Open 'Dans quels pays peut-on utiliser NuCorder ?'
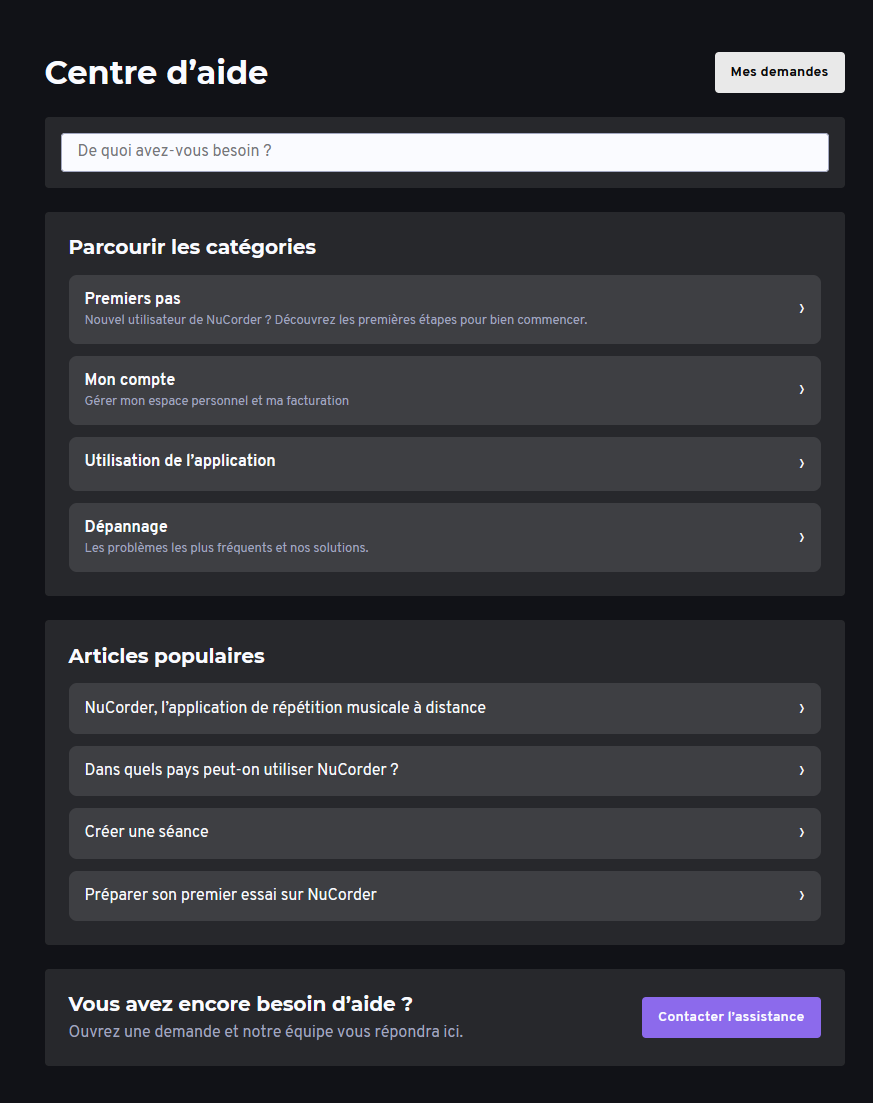 241,770
